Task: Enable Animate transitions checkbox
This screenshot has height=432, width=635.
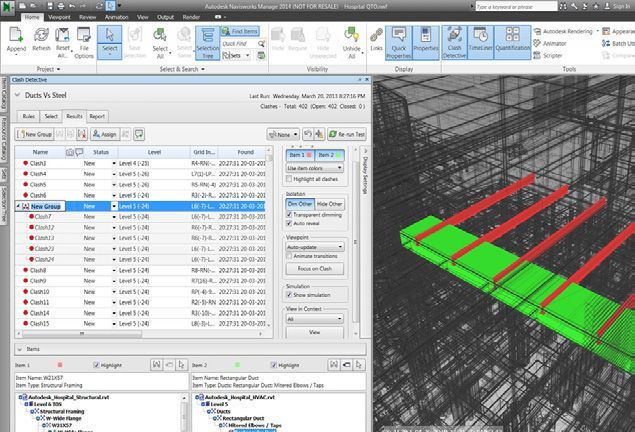Action: click(x=289, y=256)
